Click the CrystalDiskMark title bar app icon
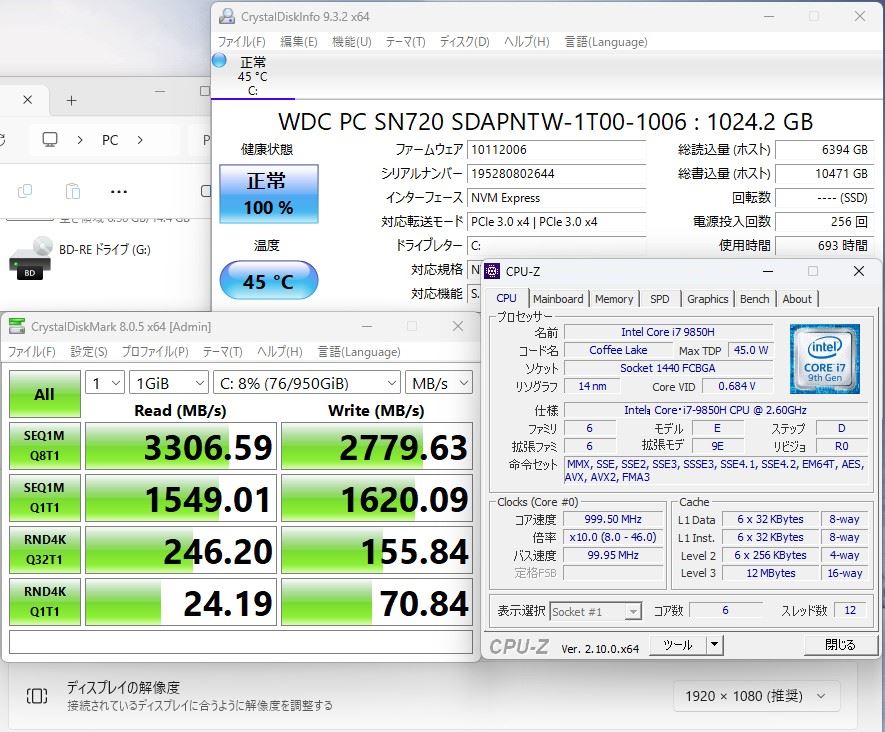This screenshot has width=885, height=732. tap(17, 326)
